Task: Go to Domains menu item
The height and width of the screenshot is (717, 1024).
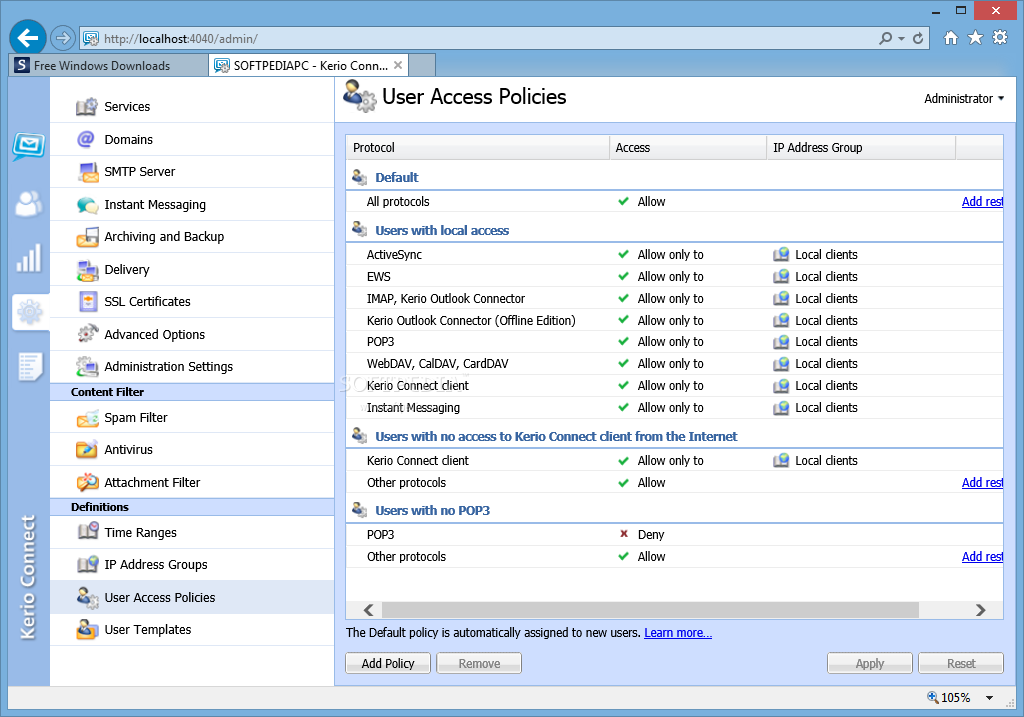Action: (x=129, y=140)
